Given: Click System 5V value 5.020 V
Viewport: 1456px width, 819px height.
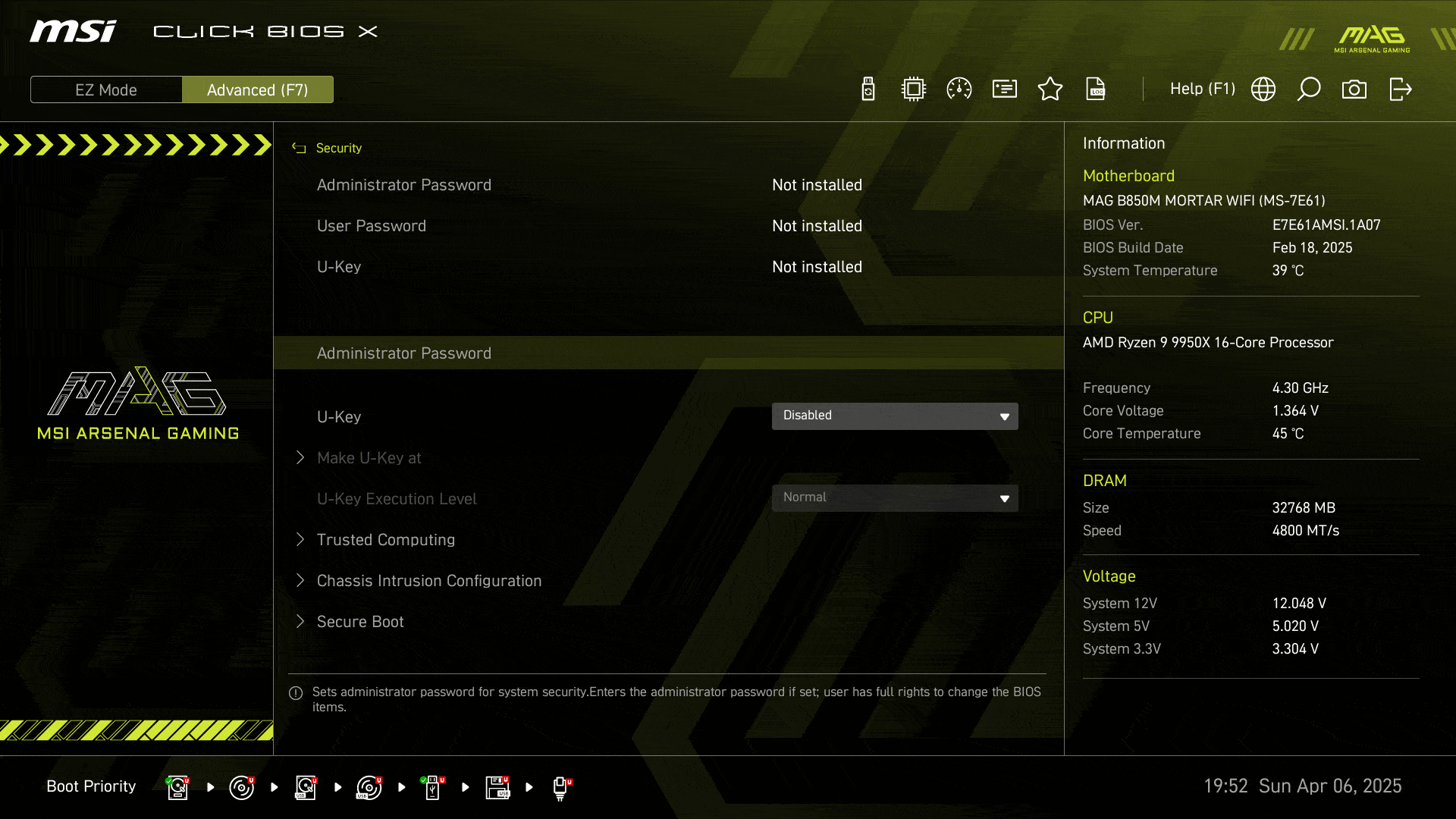Looking at the screenshot, I should [1295, 626].
